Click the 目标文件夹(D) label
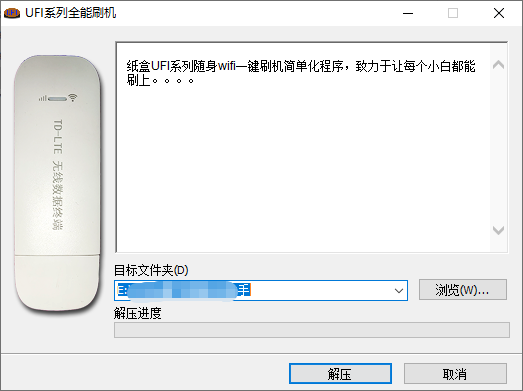The width and height of the screenshot is (523, 391). [151, 270]
